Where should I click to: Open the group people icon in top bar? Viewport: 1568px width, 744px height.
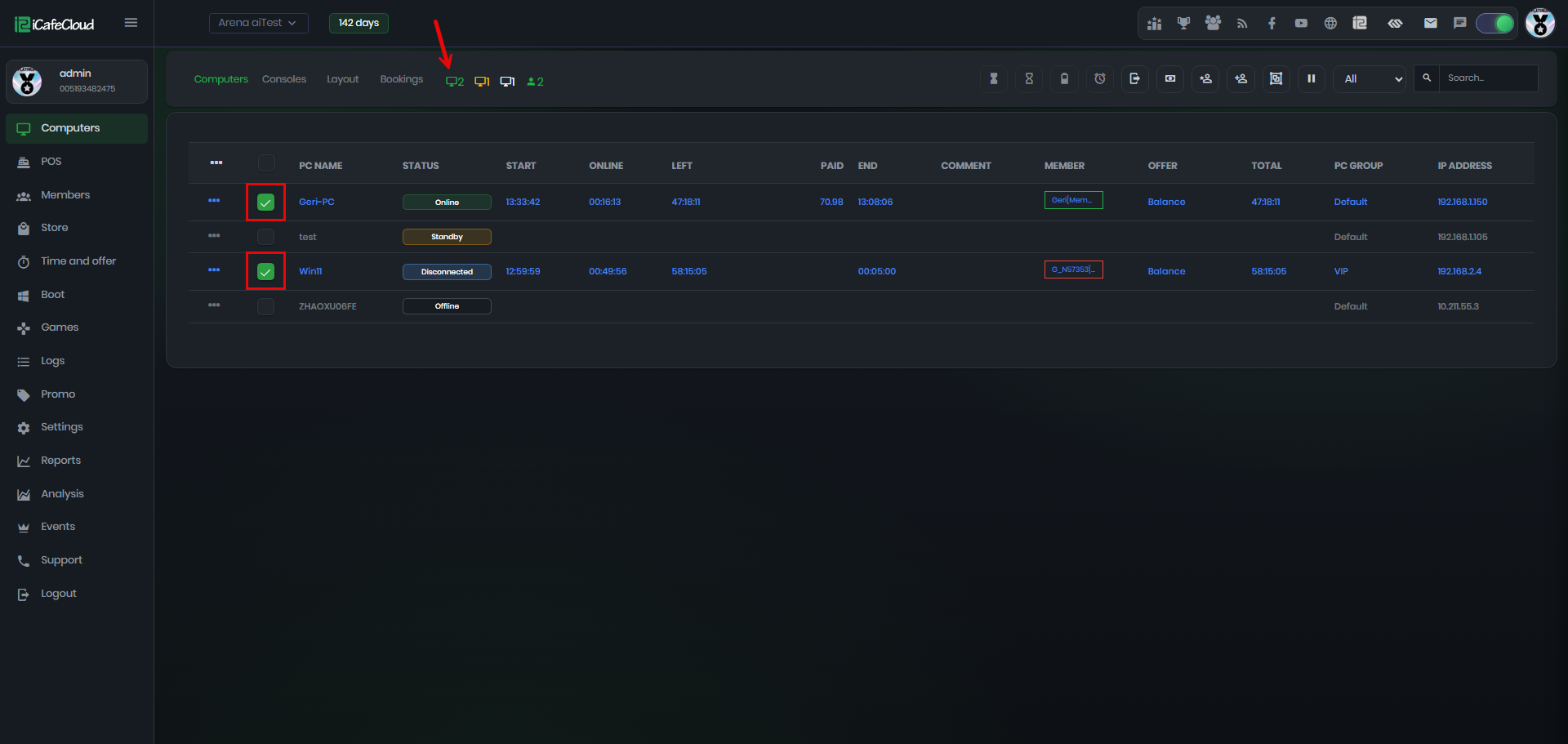pos(1213,24)
